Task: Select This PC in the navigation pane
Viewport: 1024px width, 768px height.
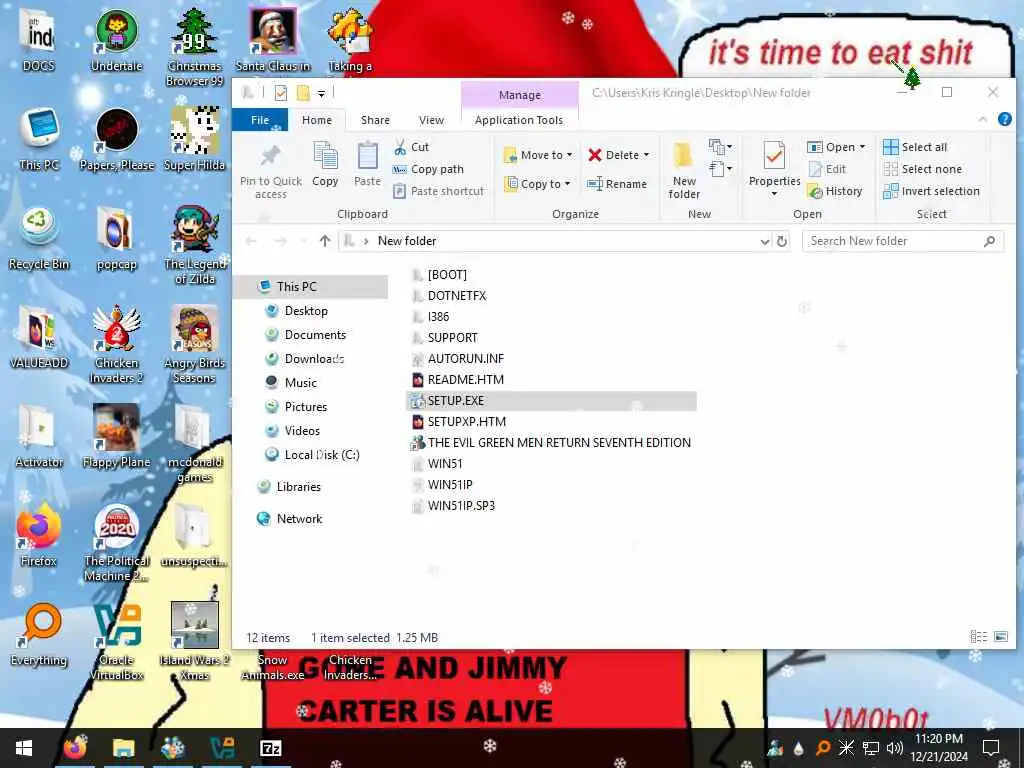Action: 313,287
